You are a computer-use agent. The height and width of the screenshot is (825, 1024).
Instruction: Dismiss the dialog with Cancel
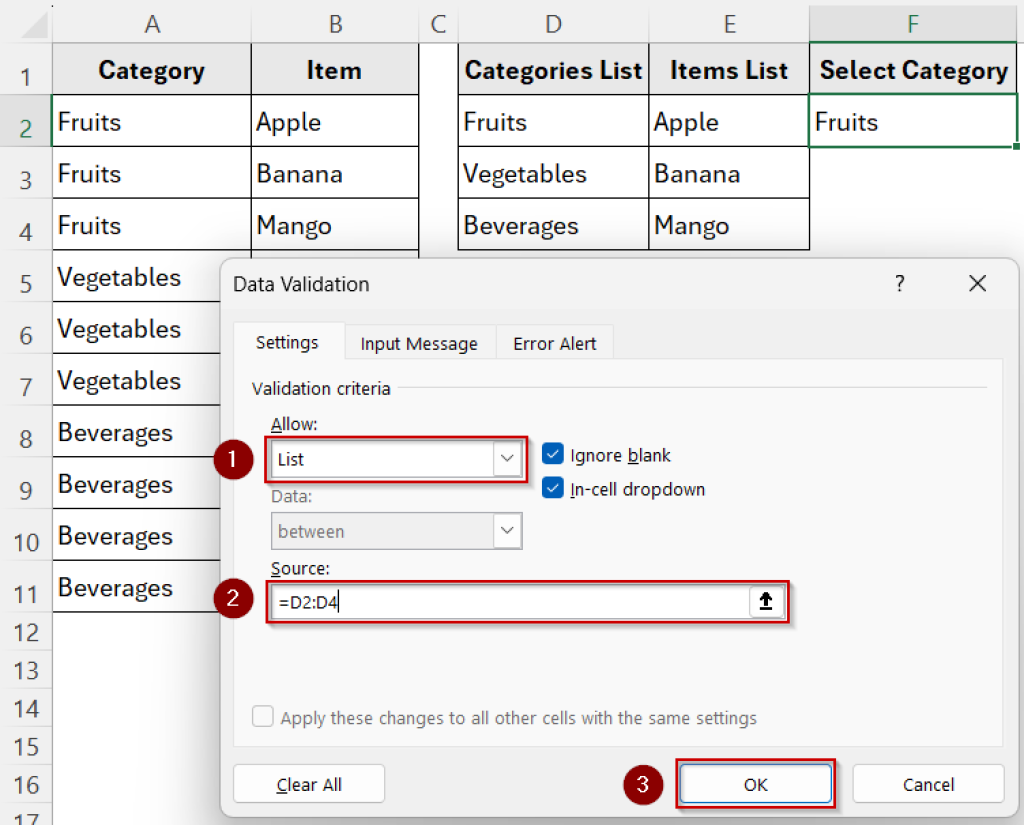927,785
